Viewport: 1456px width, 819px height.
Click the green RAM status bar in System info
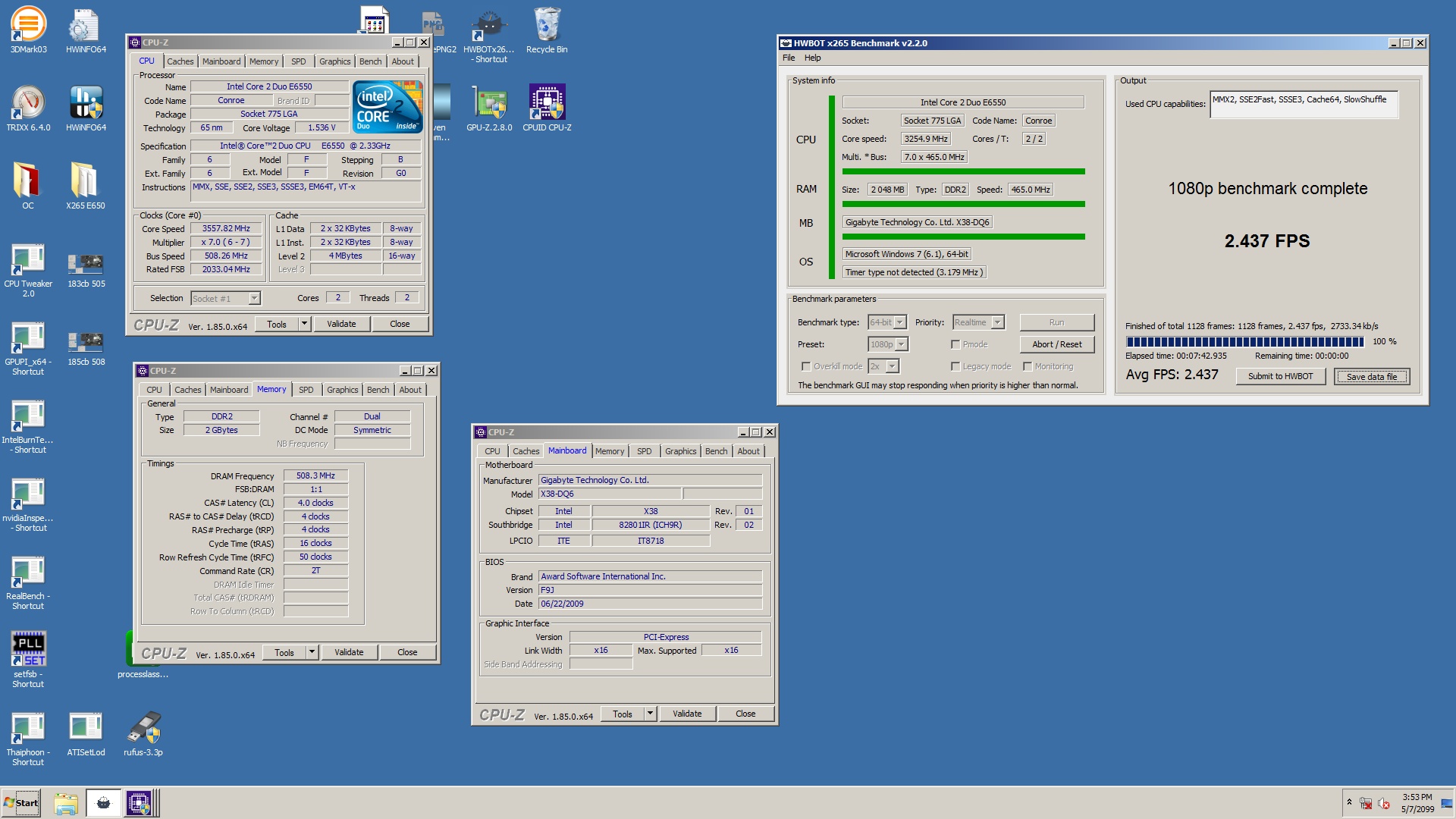pyautogui.click(x=963, y=204)
